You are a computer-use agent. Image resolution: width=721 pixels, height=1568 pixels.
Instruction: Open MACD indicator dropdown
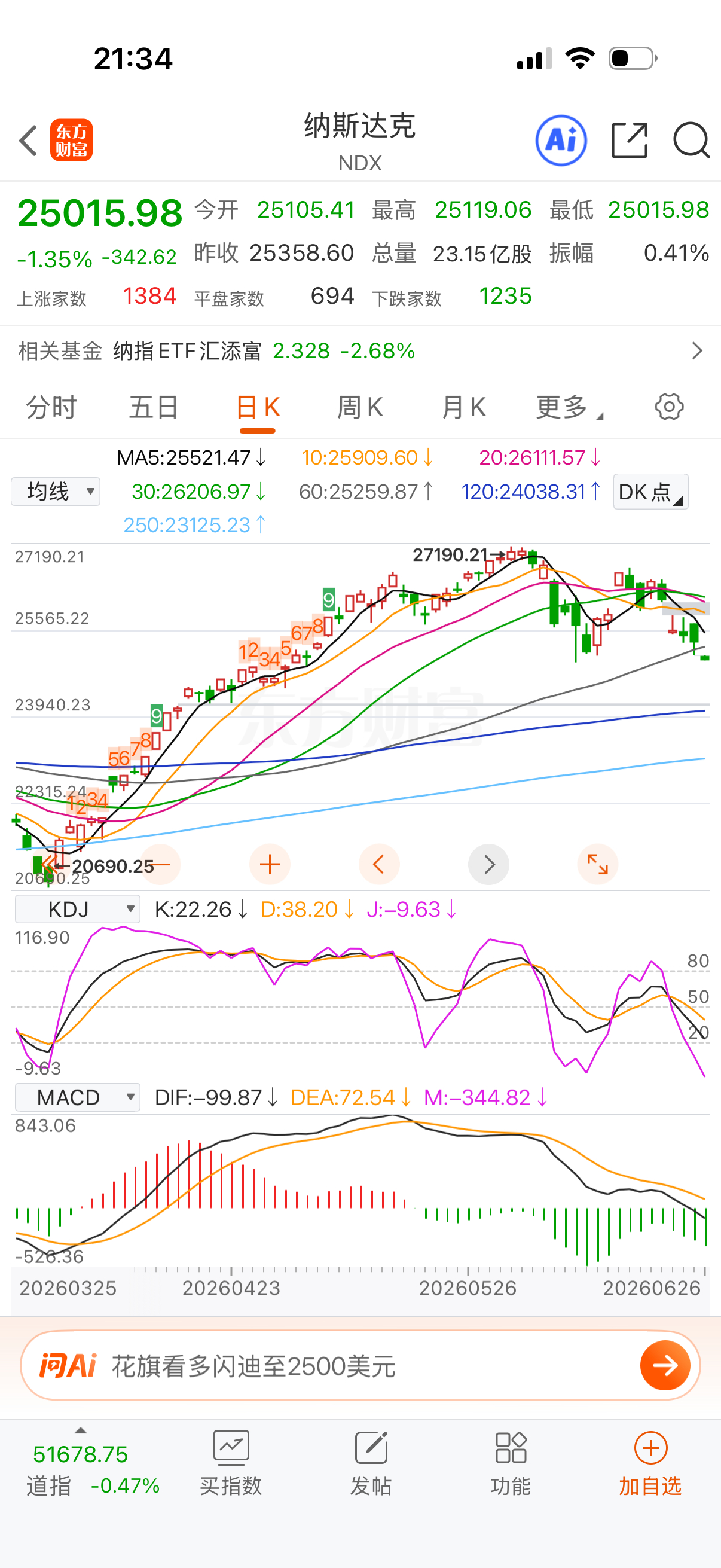77,1097
